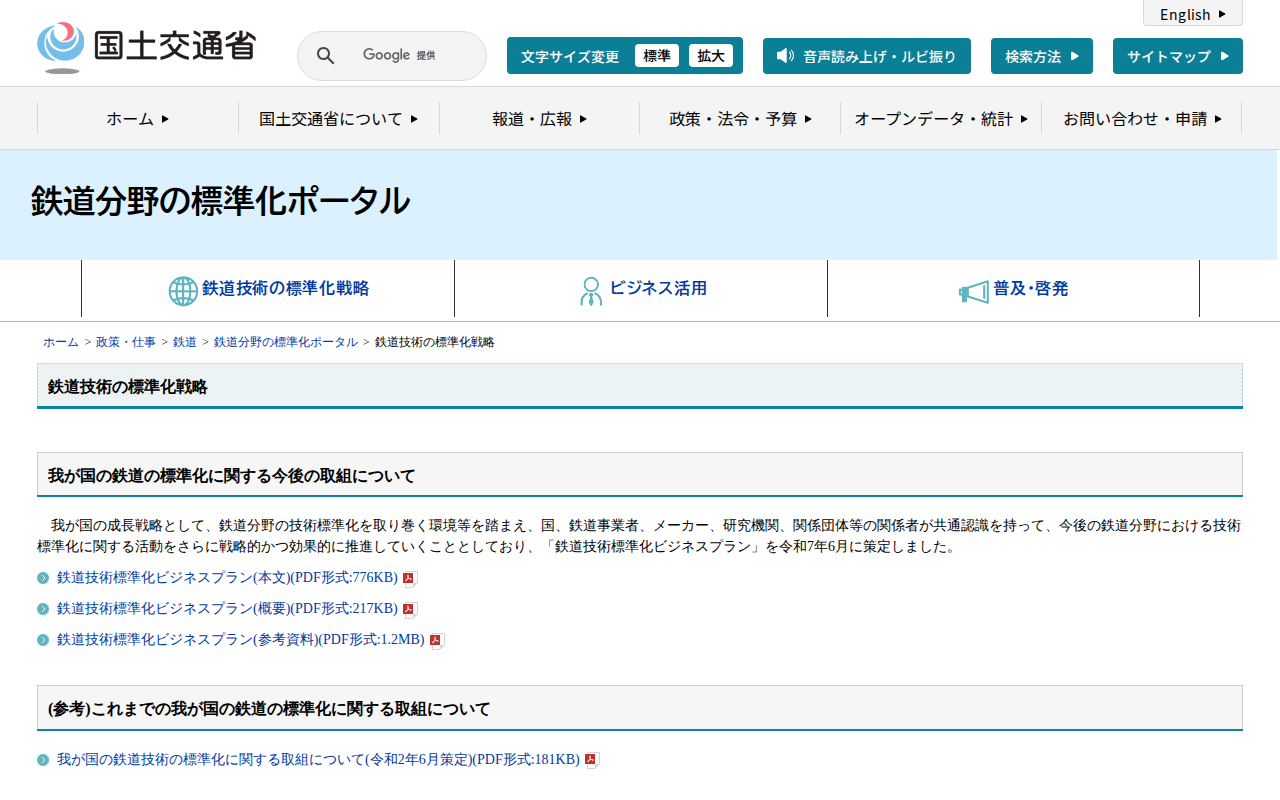Open 鉄道技術標準化ビジネスプラン(概要) PDF link
This screenshot has width=1280, height=800.
(x=227, y=609)
